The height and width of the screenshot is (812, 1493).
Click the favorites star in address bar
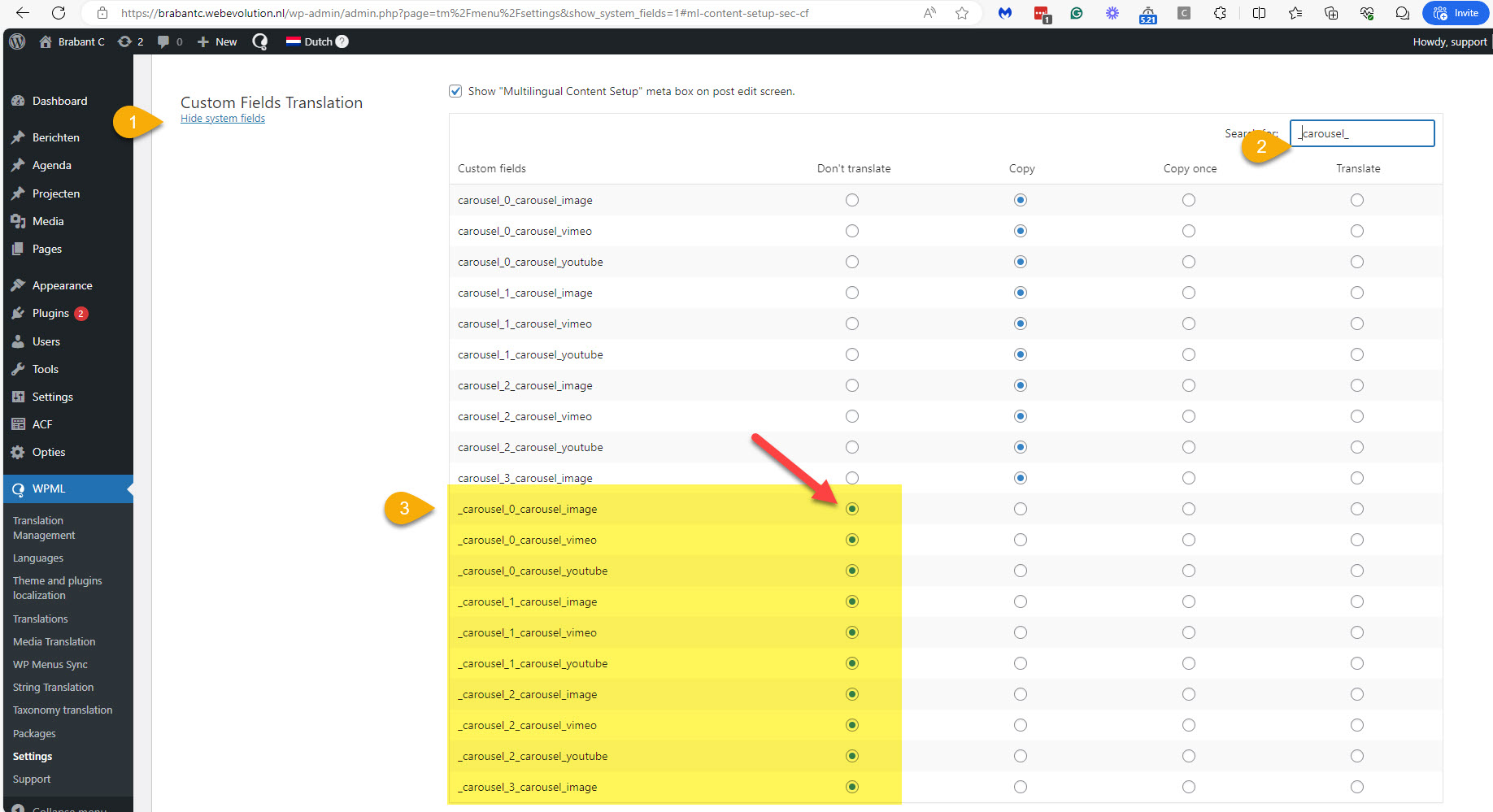click(962, 13)
